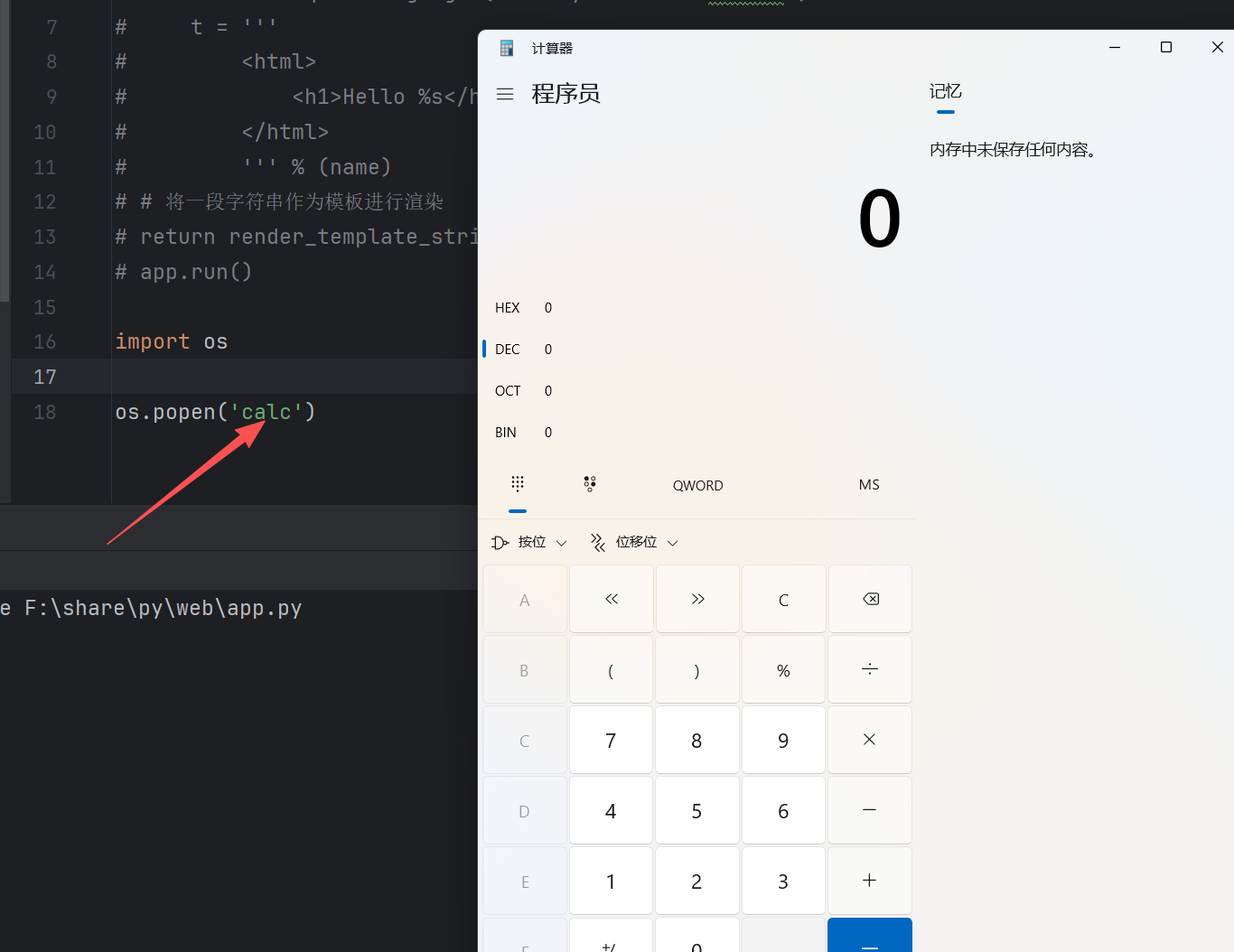Screen dimensions: 1234x952
Task: Open the 位移位 bit shift dropdown
Action: (634, 542)
